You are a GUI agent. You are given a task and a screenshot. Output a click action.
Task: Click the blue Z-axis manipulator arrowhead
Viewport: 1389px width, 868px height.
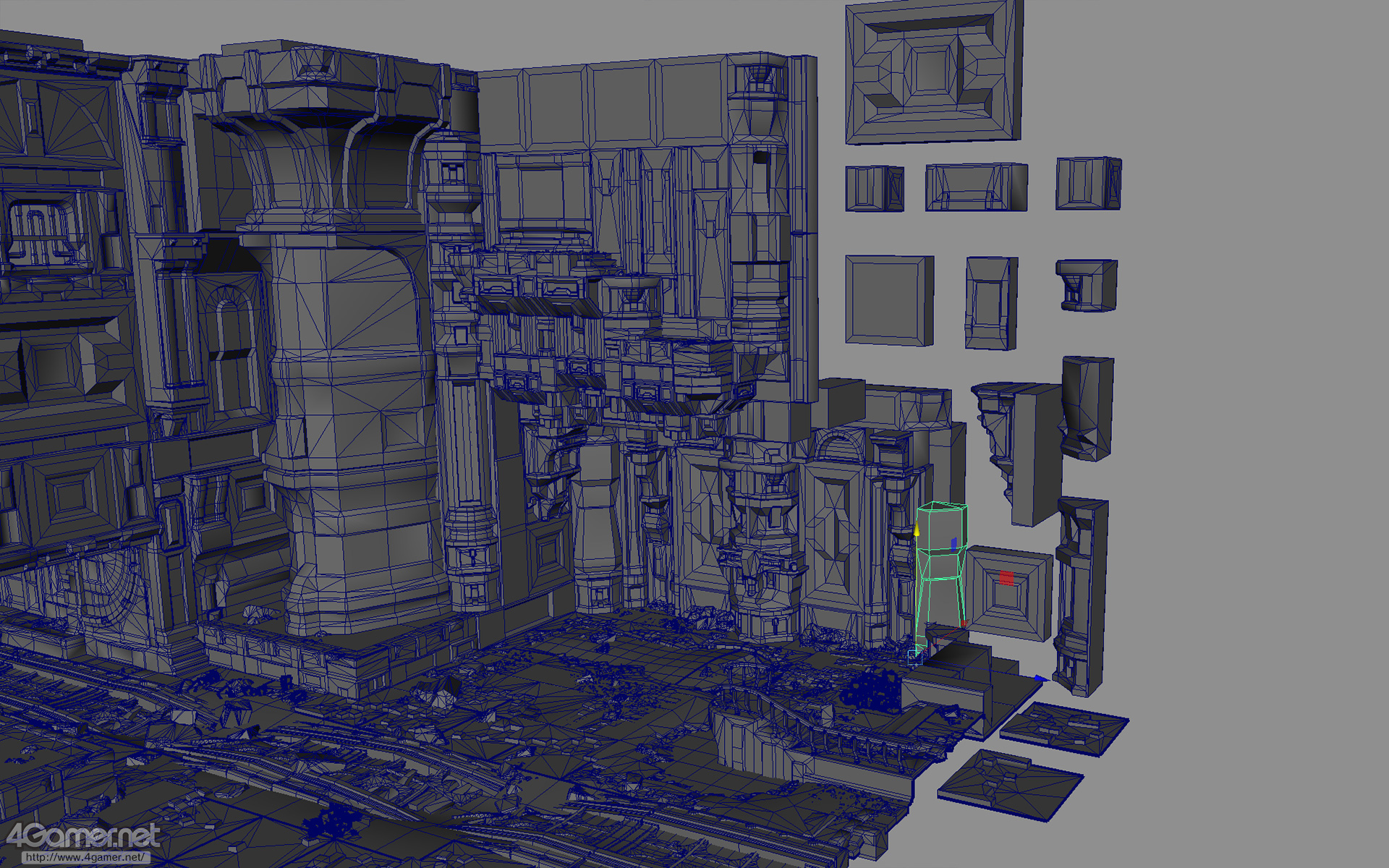(x=1040, y=678)
